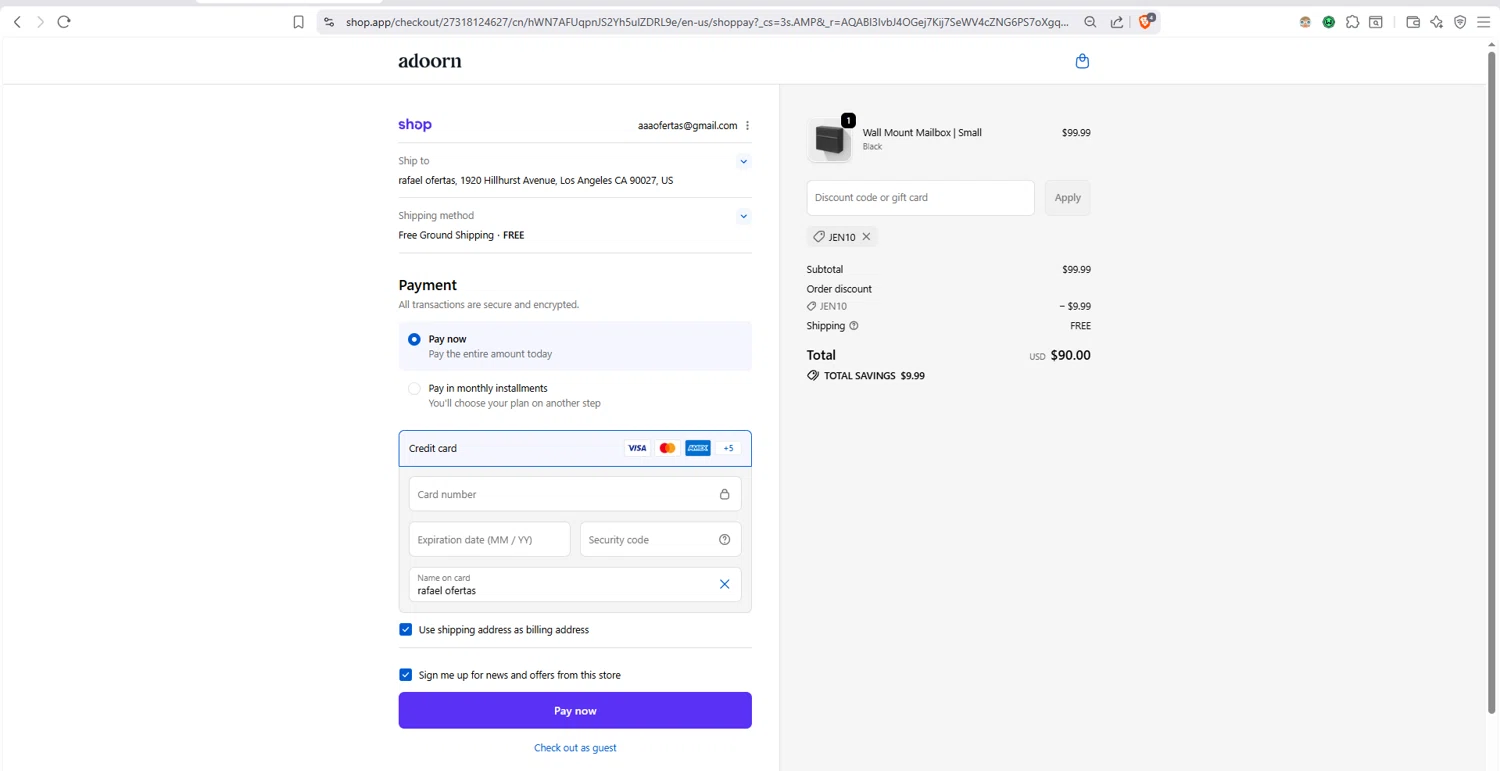Open the browser hamburger menu

(x=1484, y=22)
